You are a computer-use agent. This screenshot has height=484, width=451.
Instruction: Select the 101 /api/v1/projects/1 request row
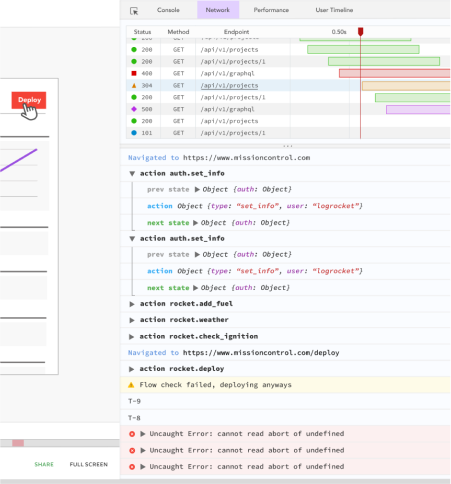point(288,133)
